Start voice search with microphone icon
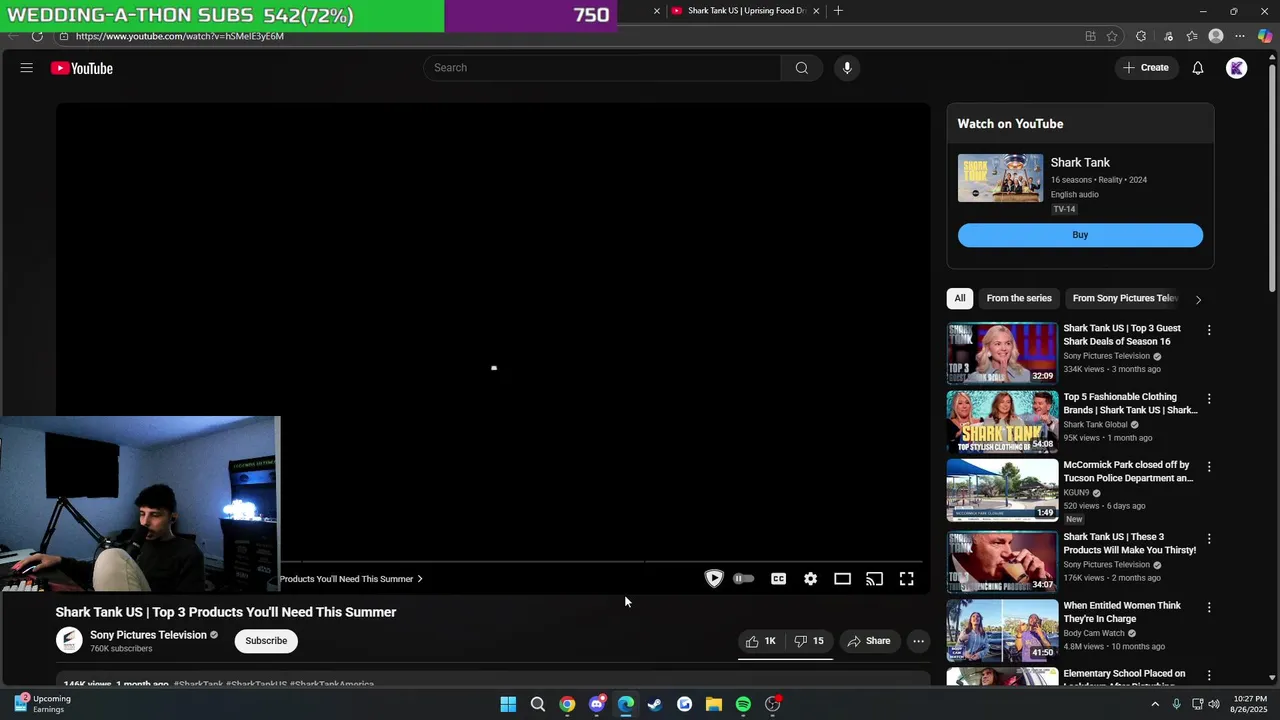 (x=847, y=68)
